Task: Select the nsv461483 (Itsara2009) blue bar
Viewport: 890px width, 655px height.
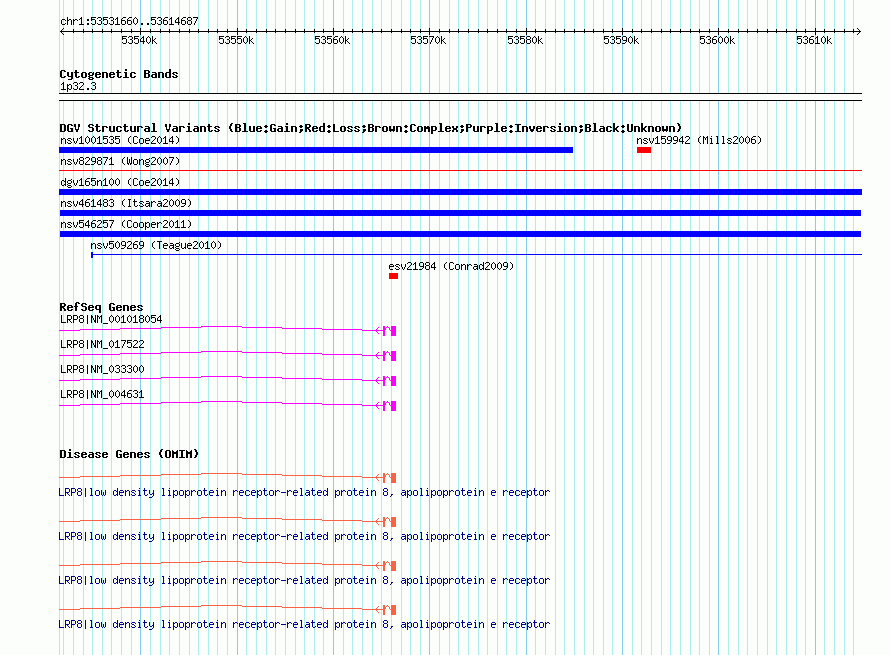Action: (460, 213)
